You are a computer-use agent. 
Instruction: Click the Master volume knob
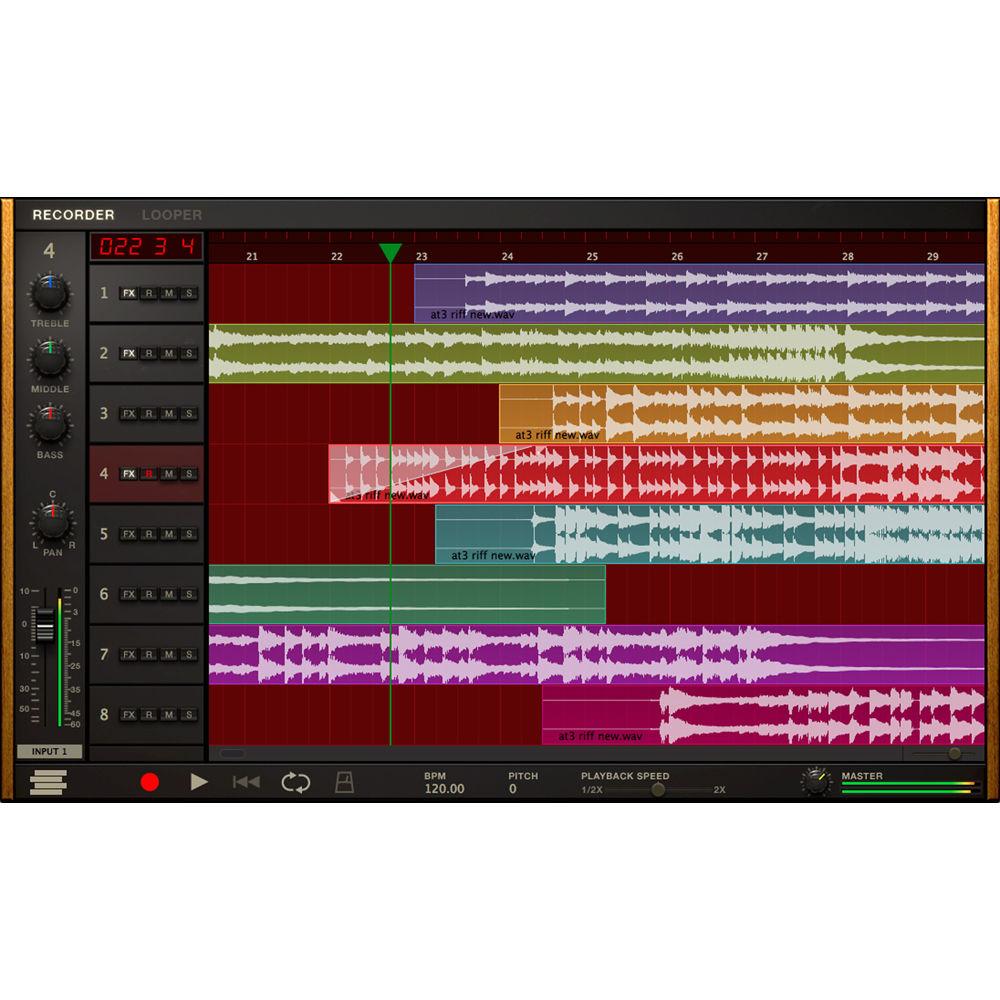817,783
